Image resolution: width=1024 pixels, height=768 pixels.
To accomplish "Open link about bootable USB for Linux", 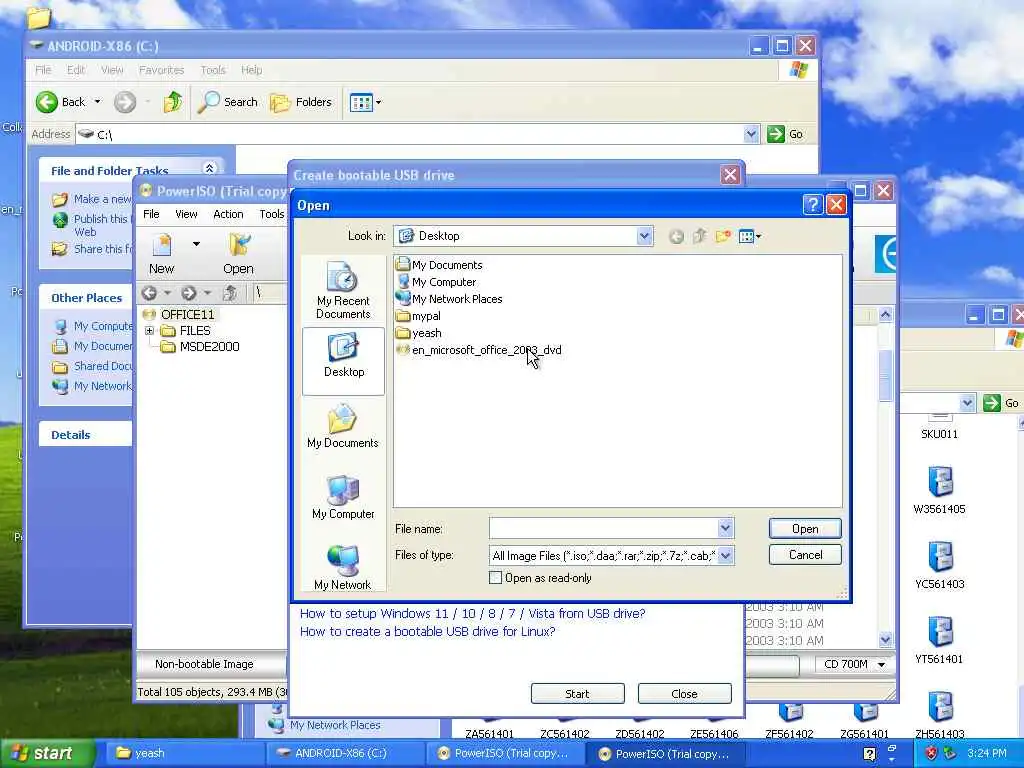I will (427, 632).
